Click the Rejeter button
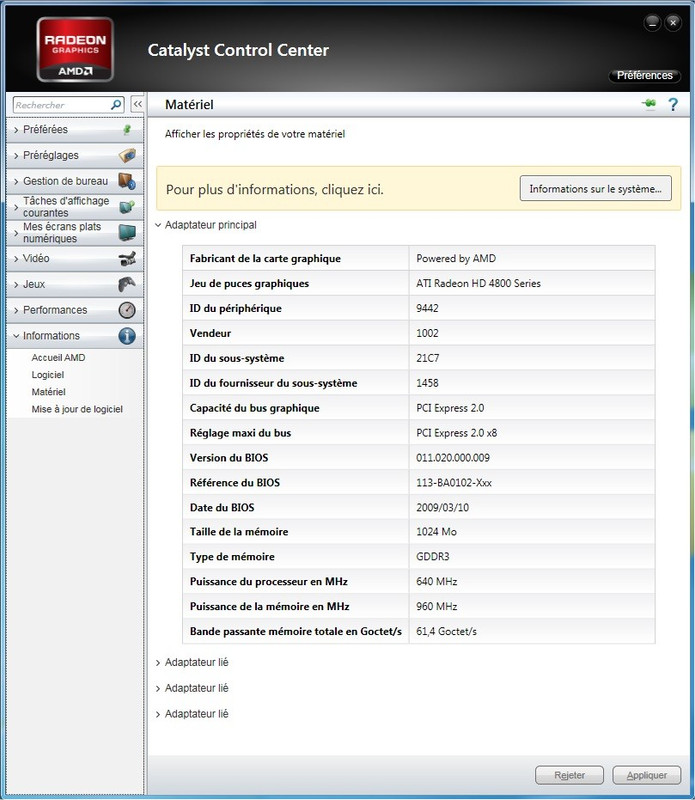 click(569, 775)
